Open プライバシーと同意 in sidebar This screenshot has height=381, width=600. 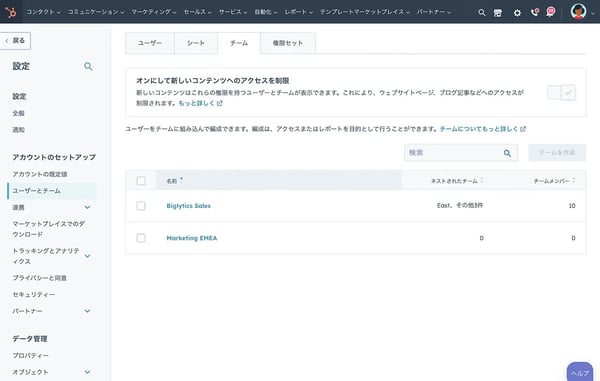click(x=39, y=278)
